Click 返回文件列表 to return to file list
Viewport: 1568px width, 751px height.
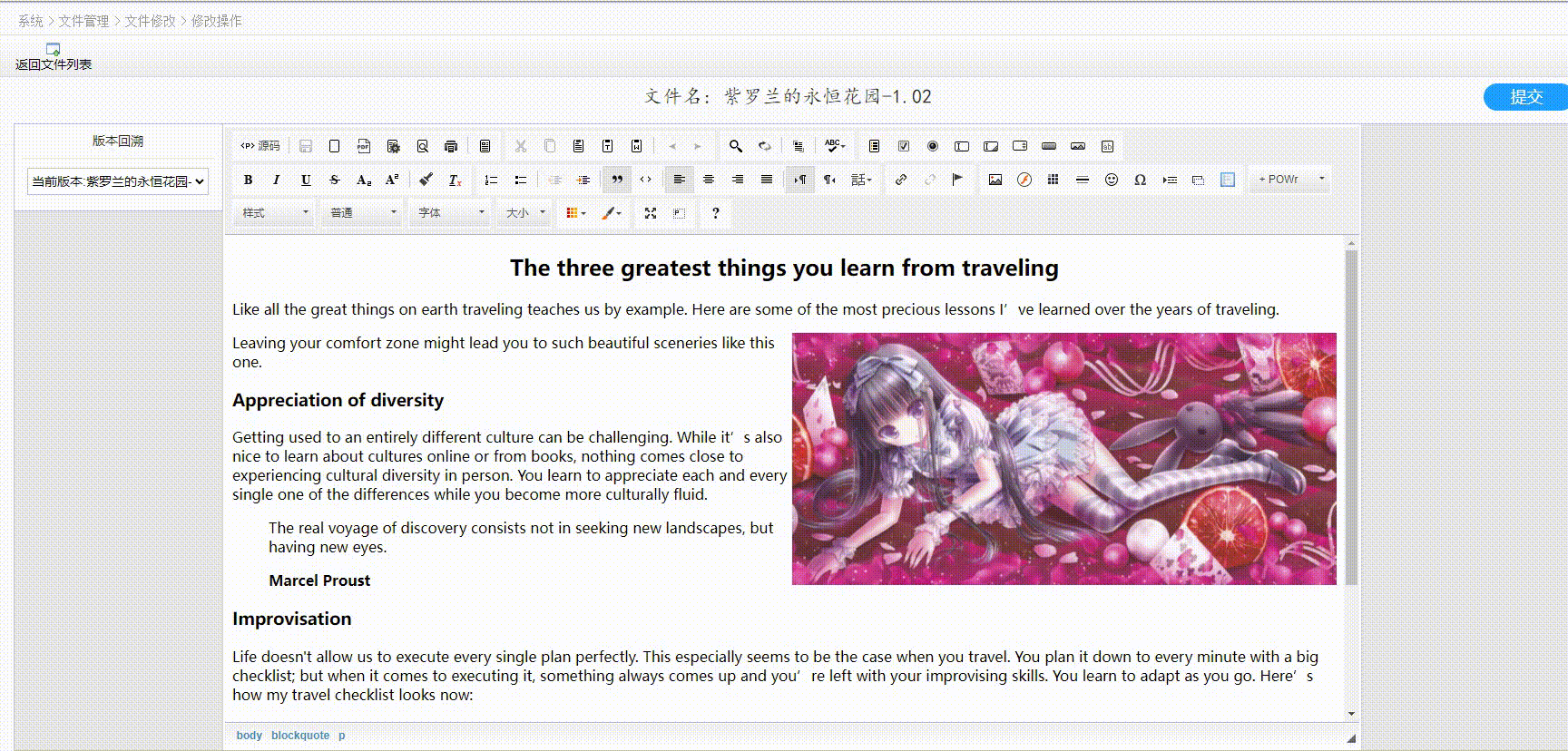coord(54,57)
